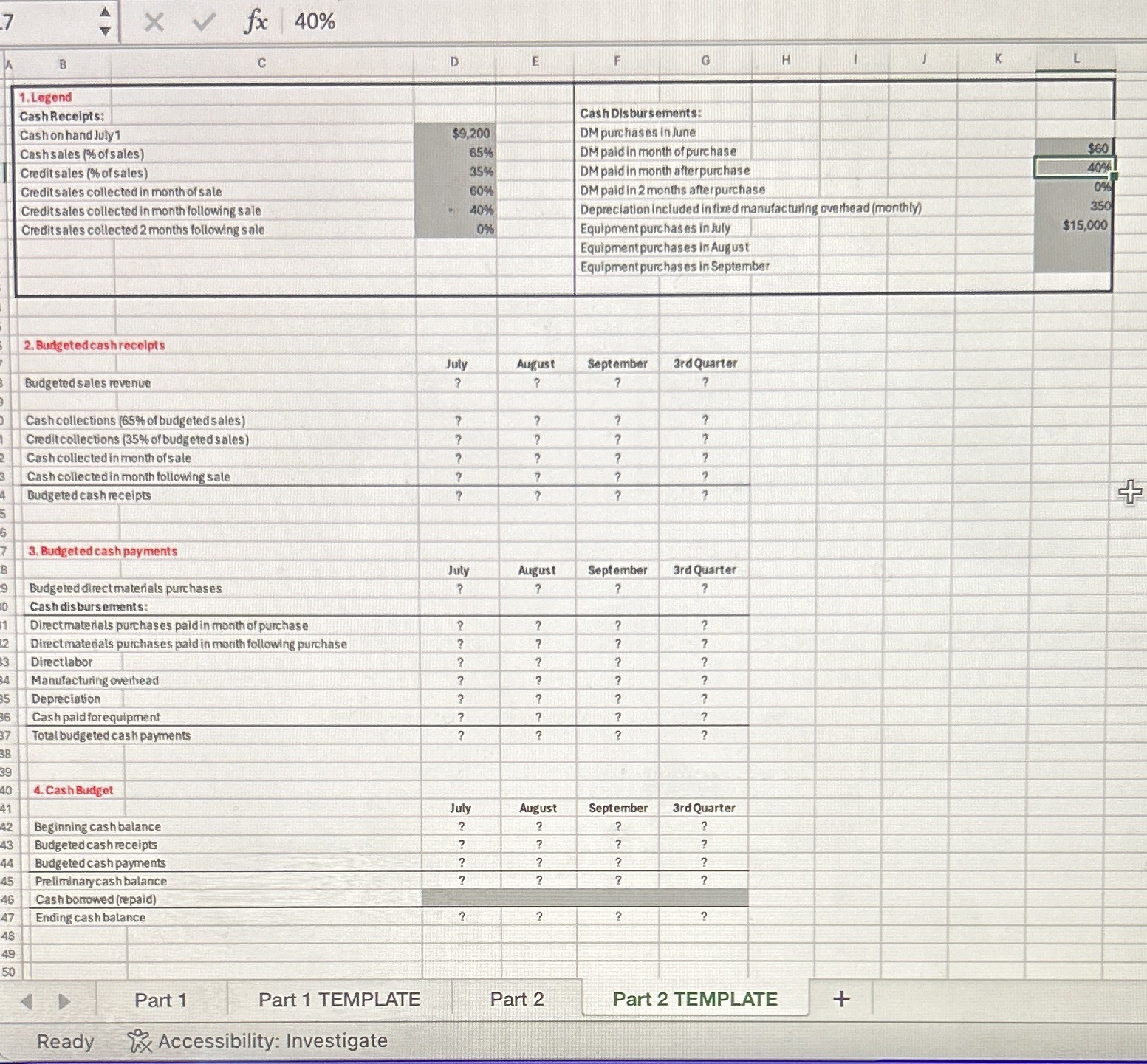Viewport: 1147px width, 1064px height.
Task: Click the Name Box stepper arrows
Action: [105, 21]
